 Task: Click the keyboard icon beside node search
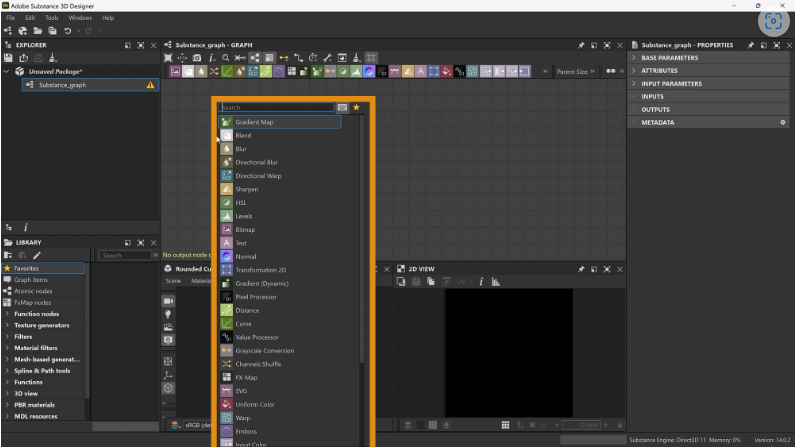pos(342,107)
